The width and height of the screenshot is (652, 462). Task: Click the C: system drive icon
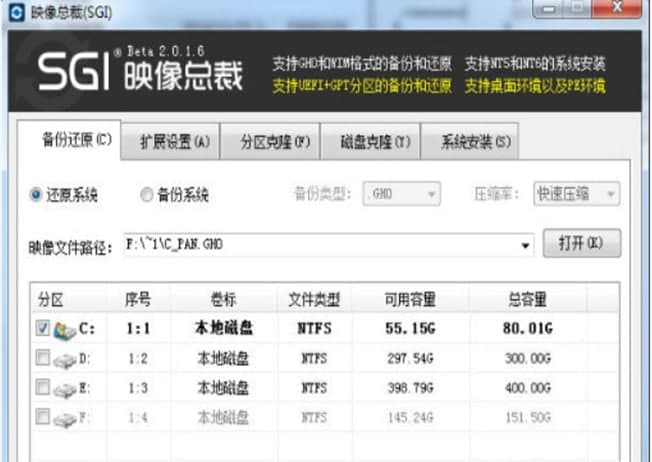click(x=65, y=331)
